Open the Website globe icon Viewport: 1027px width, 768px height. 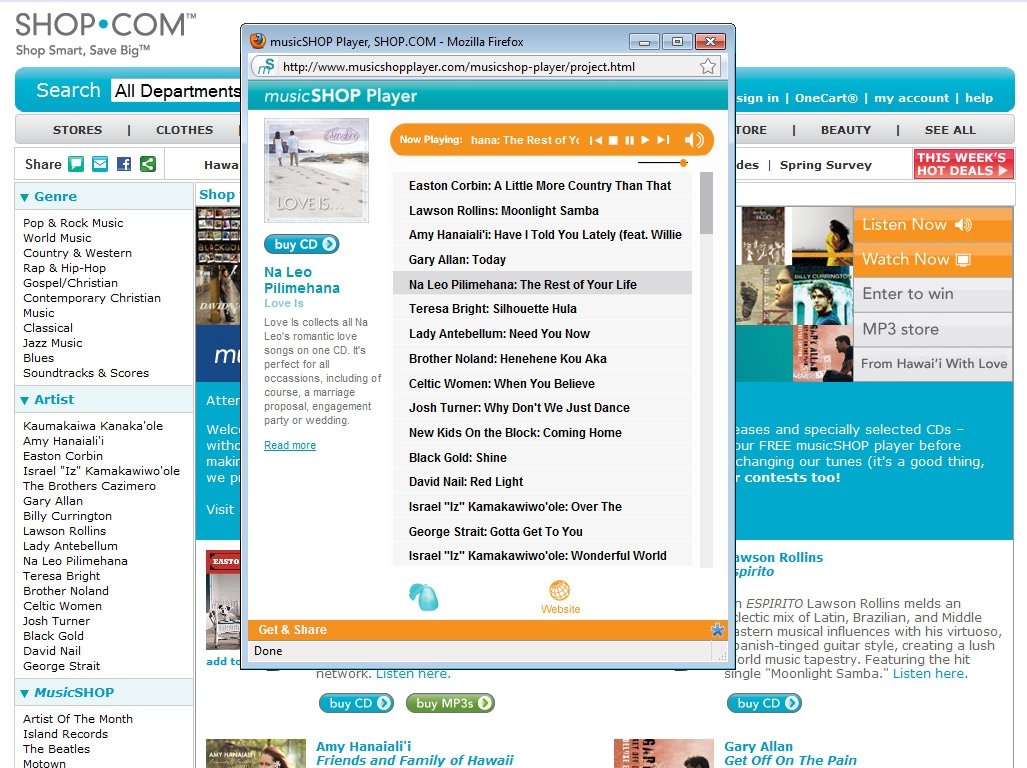click(x=560, y=596)
